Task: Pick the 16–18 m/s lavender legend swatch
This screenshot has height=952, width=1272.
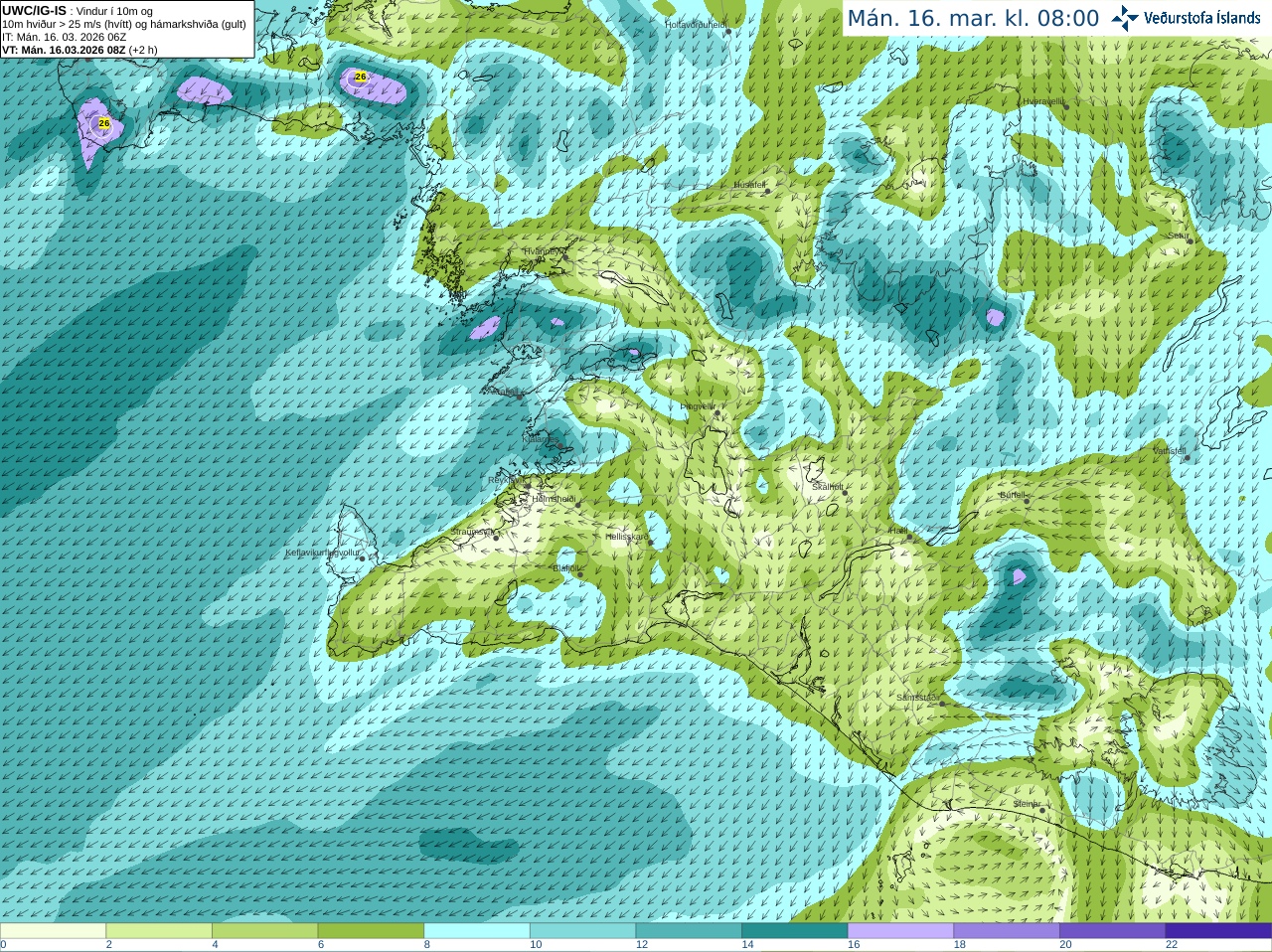Action: [900, 930]
